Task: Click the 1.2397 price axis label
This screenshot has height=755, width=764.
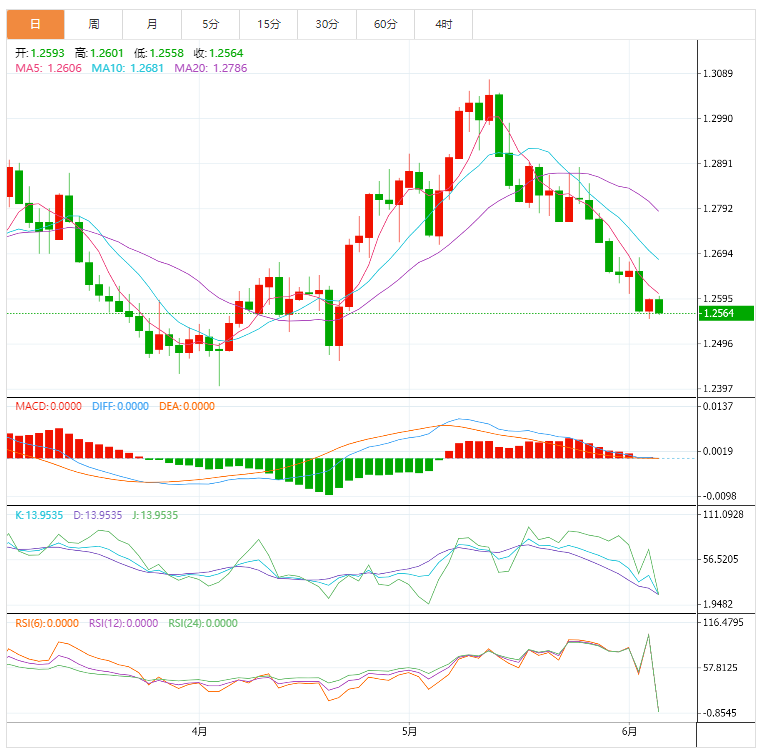Action: [x=718, y=389]
